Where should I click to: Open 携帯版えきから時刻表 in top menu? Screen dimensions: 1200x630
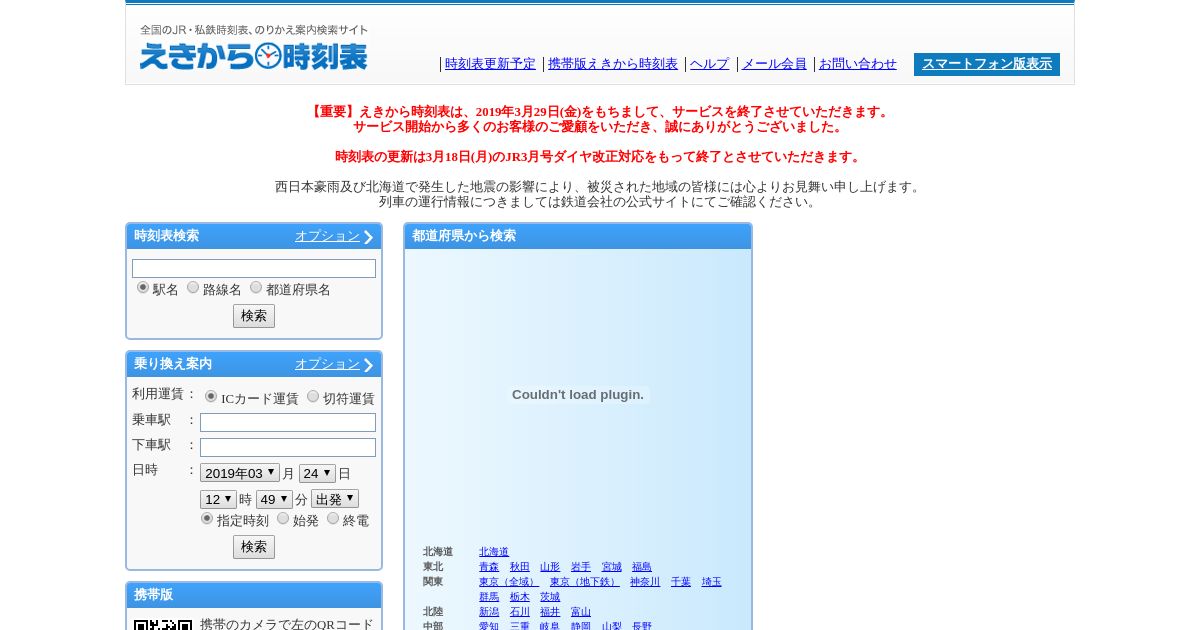tap(613, 64)
